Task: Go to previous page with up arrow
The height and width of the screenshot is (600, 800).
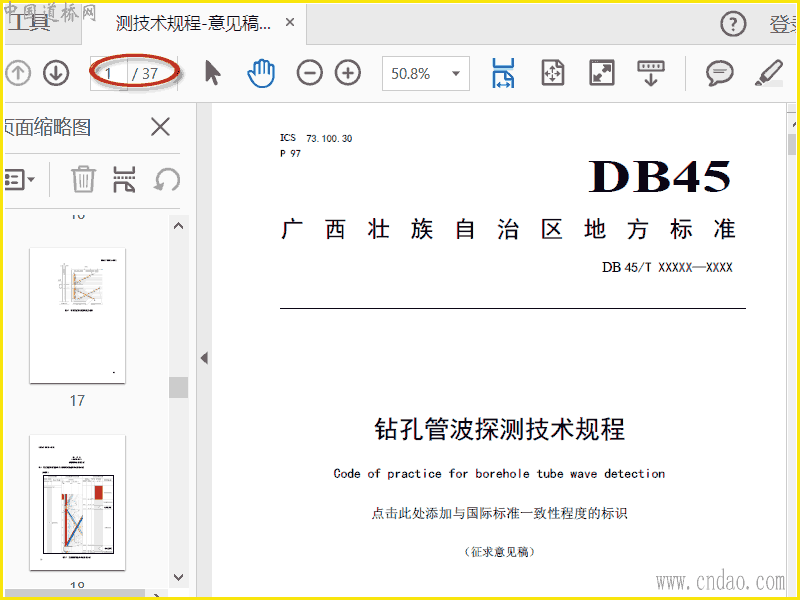Action: 18,73
